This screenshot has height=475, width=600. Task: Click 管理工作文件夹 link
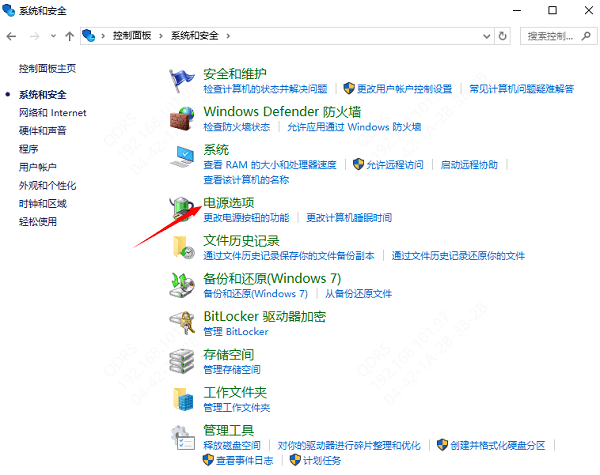236,407
